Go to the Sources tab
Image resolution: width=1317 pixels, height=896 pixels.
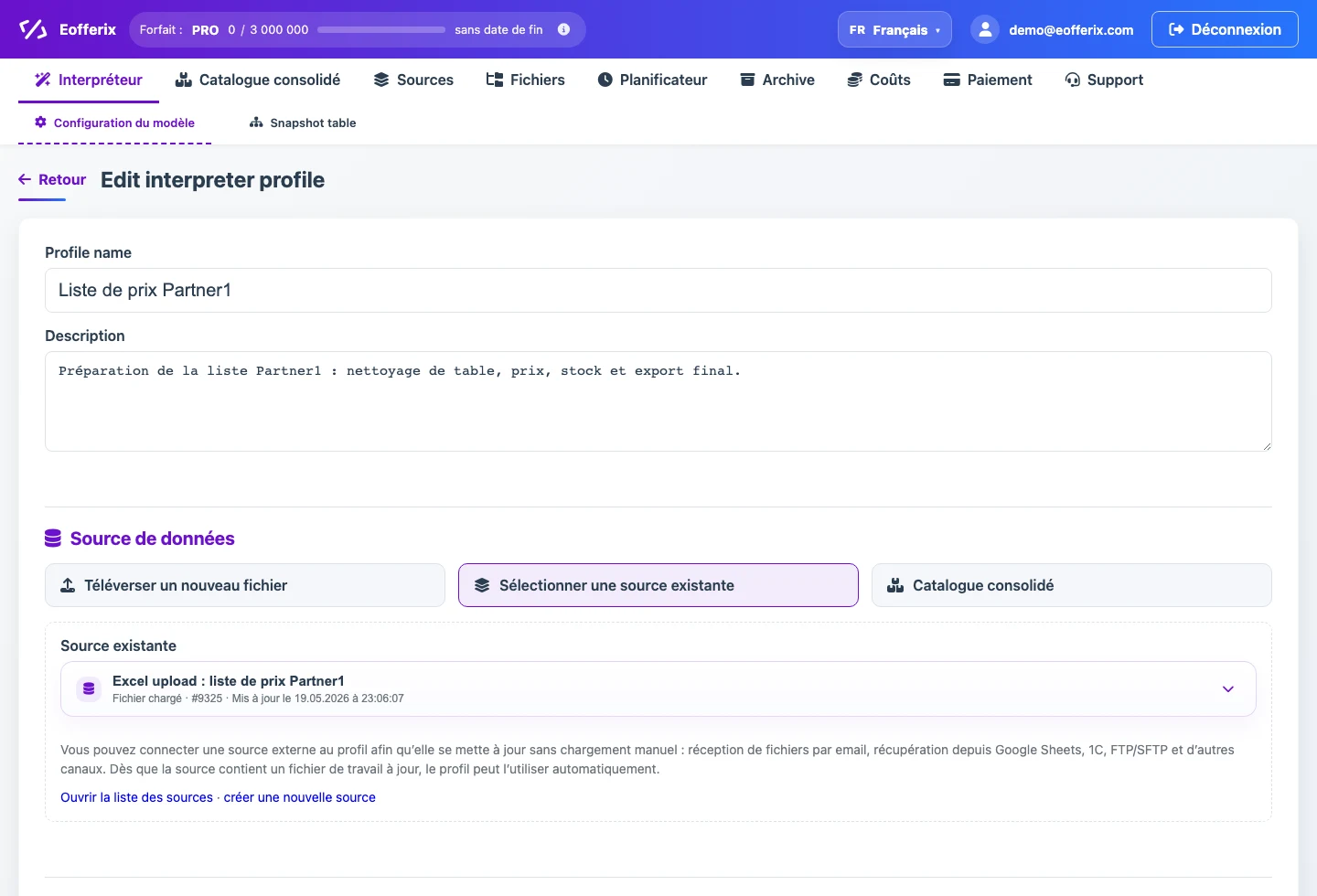(413, 80)
